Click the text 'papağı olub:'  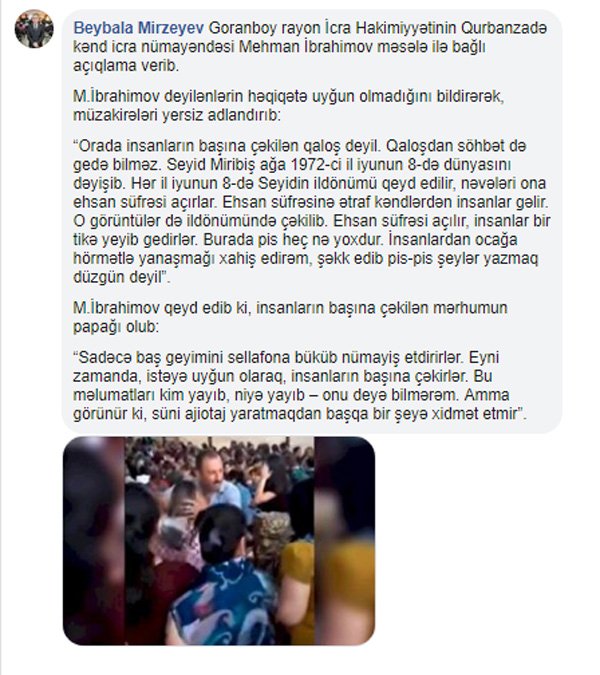click(116, 327)
